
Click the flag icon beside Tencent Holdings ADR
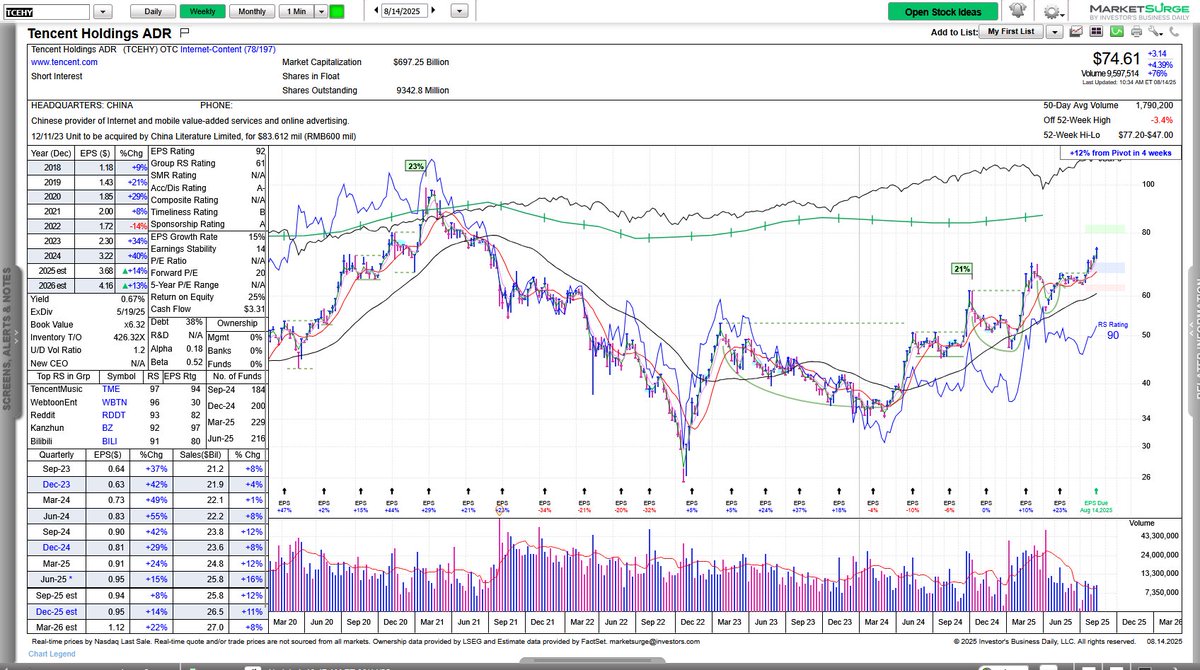click(182, 33)
